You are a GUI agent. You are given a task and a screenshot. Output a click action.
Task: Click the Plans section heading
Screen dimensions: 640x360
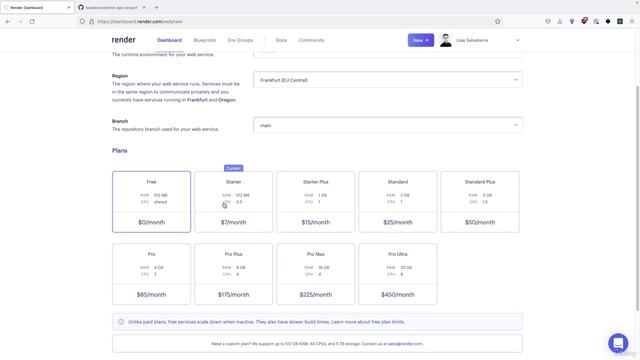click(120, 151)
